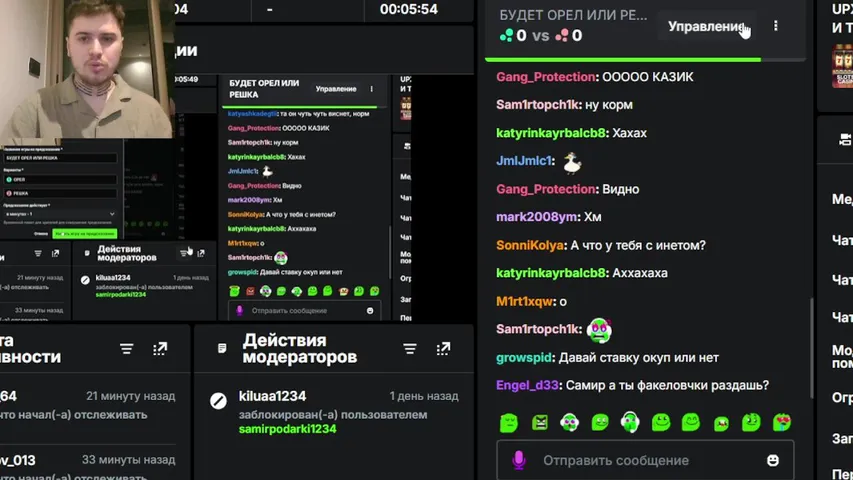Expand the prediction duration dropdown in preview

(x=60, y=214)
